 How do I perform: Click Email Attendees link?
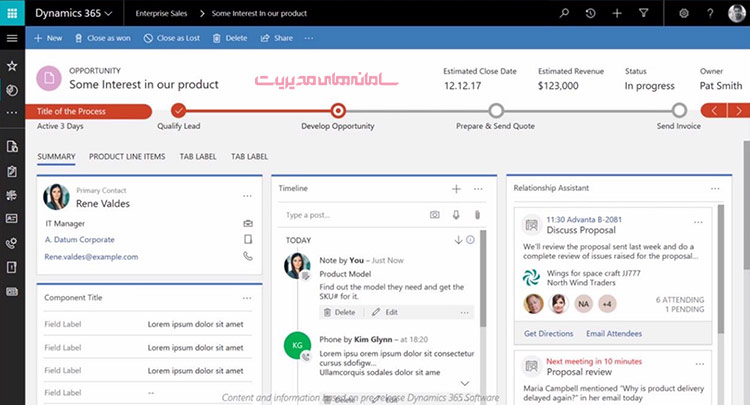(614, 334)
